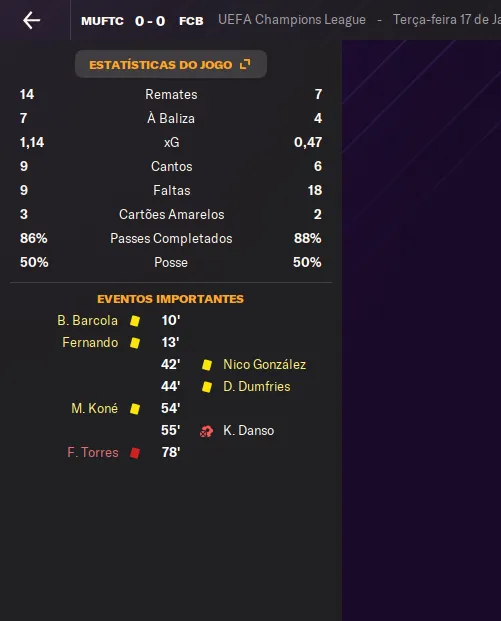Open K. Danso's player link
The height and width of the screenshot is (621, 501).
tap(248, 431)
